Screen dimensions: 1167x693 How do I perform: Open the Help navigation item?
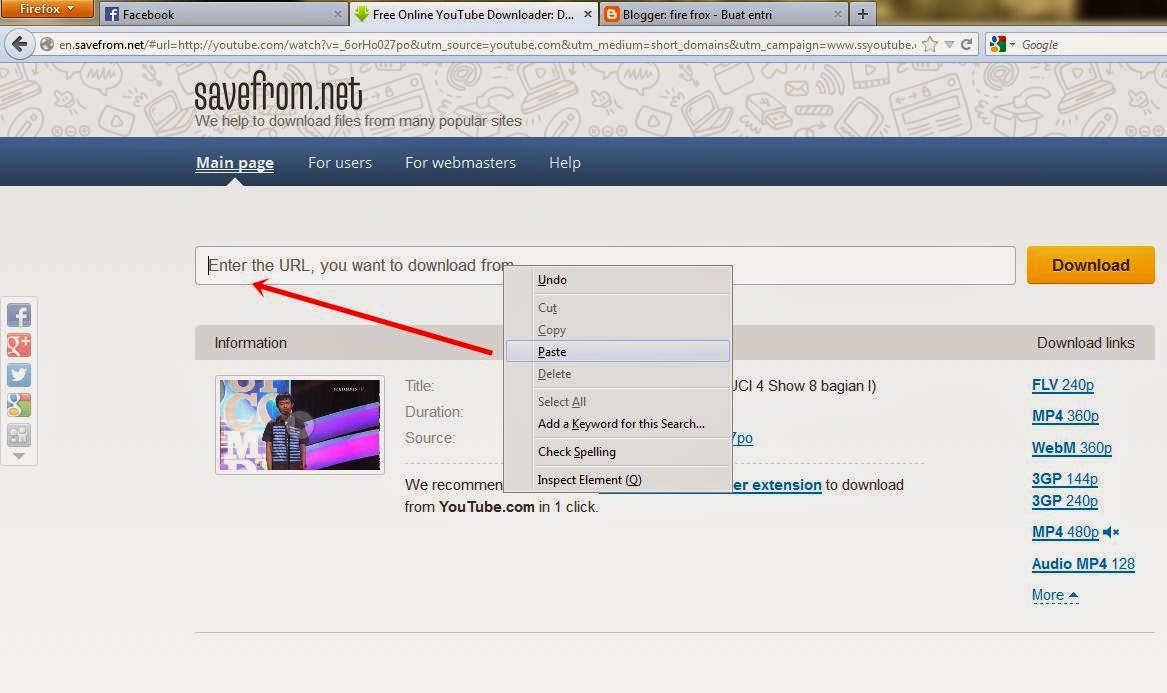(x=565, y=163)
